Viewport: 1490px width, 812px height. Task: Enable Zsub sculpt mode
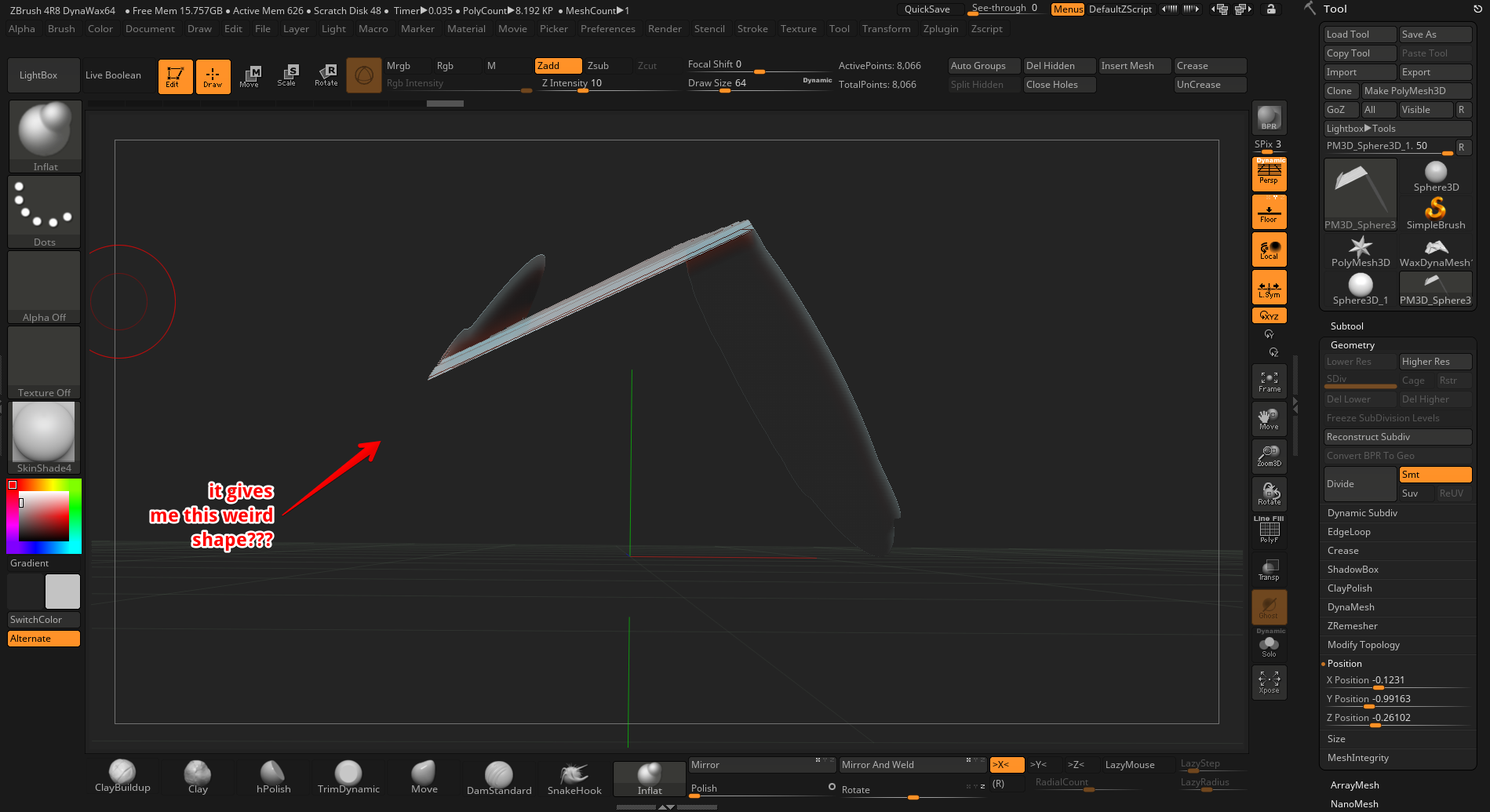[x=607, y=66]
